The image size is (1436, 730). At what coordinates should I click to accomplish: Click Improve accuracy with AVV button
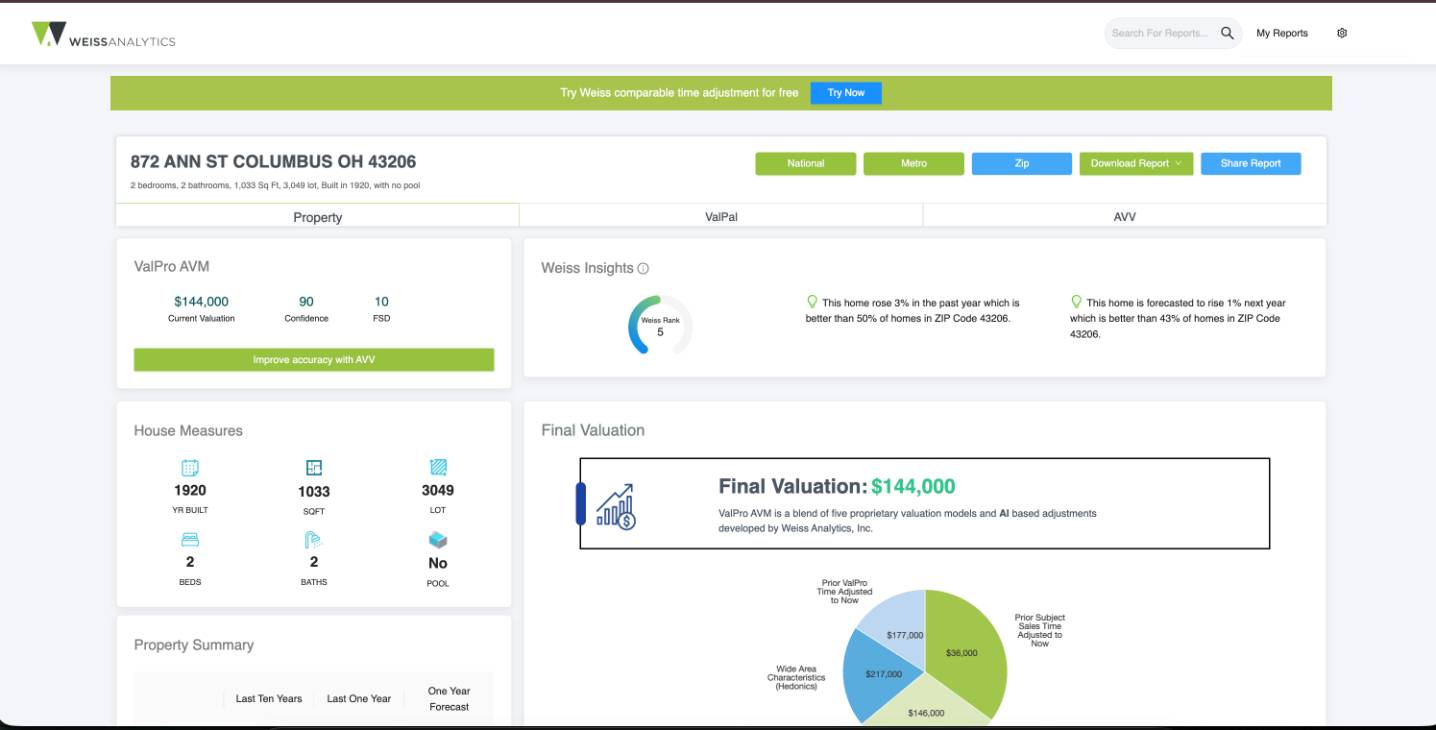tap(314, 360)
